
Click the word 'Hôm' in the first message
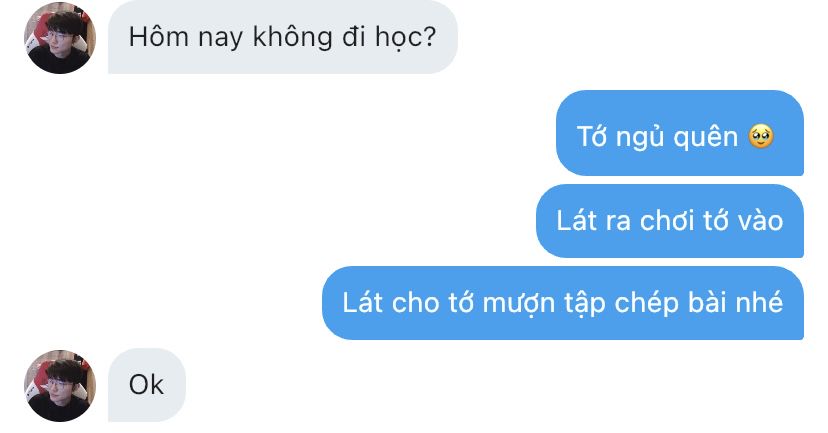[158, 37]
